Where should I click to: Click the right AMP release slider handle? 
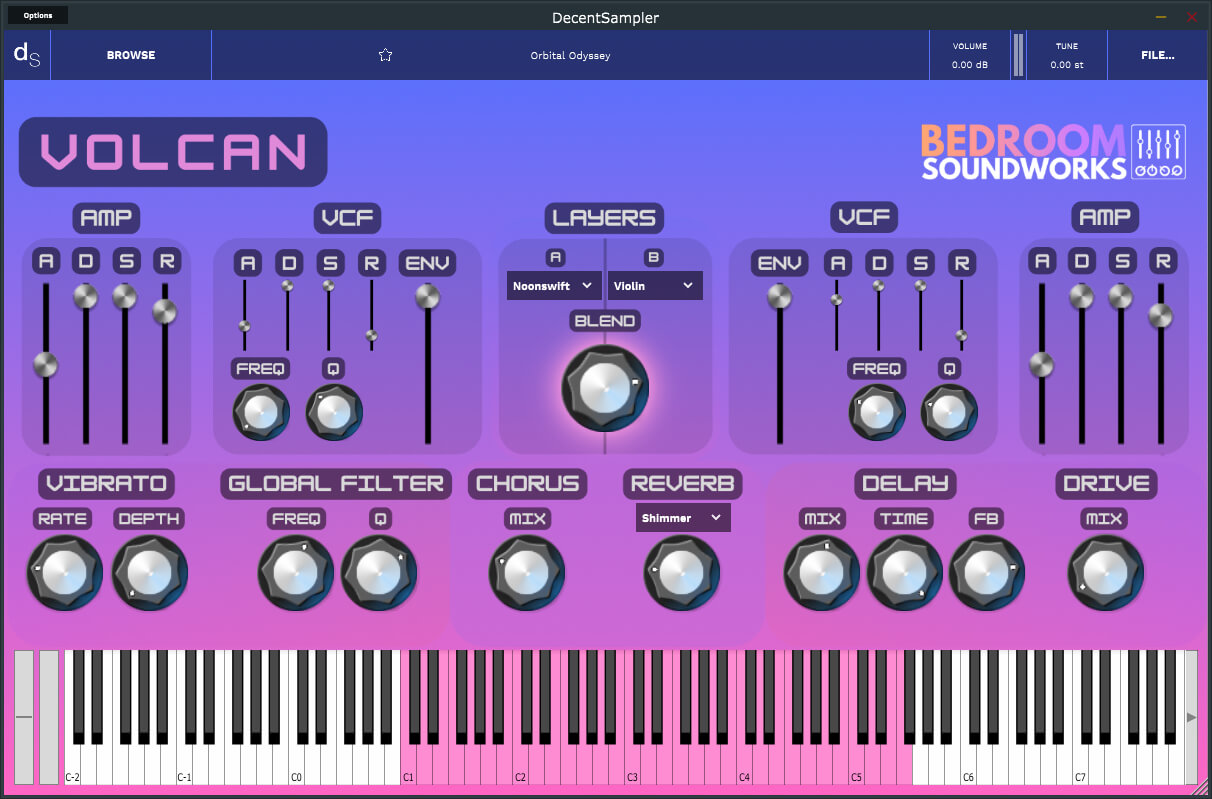[x=1160, y=316]
